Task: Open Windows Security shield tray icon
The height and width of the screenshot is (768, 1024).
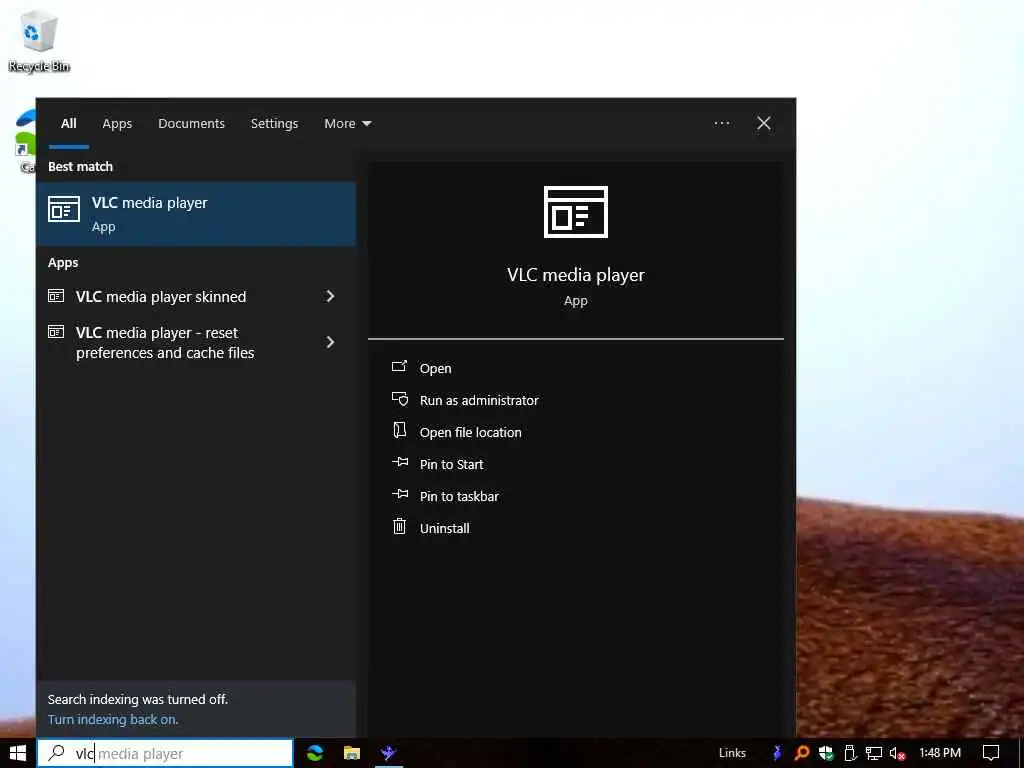Action: tap(826, 753)
